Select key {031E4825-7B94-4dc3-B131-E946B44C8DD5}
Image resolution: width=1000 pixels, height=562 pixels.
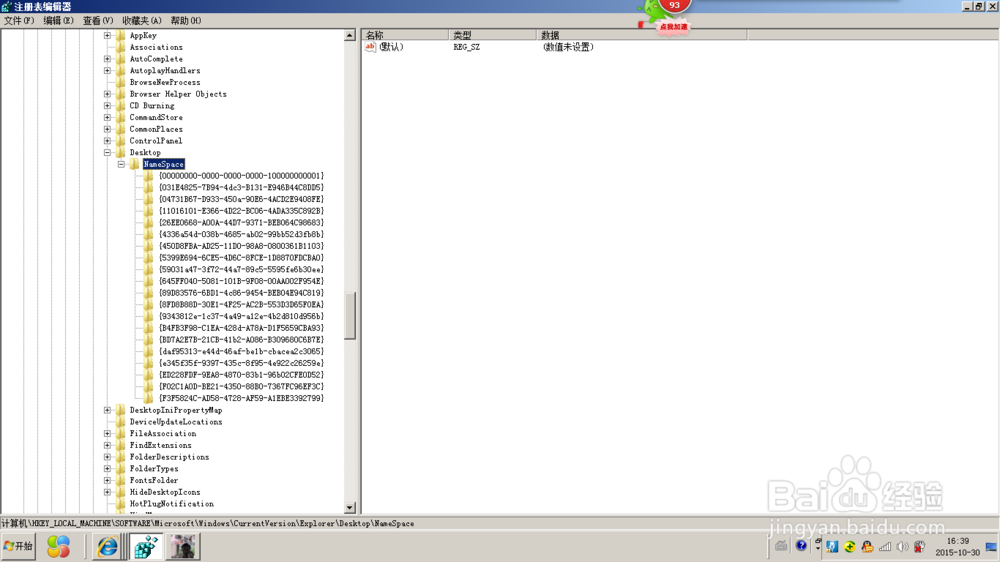point(242,188)
